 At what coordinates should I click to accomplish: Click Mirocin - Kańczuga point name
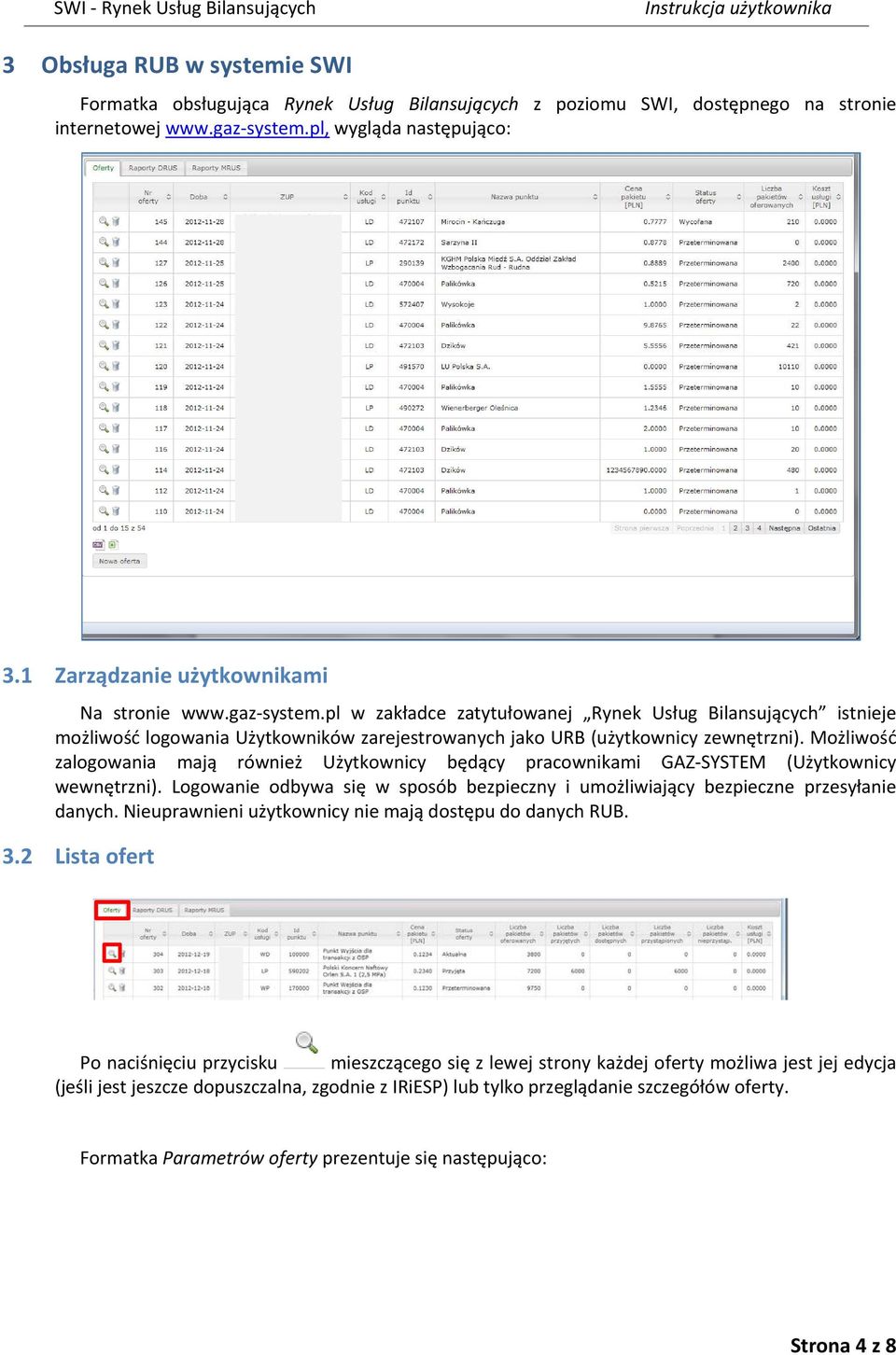tap(472, 222)
